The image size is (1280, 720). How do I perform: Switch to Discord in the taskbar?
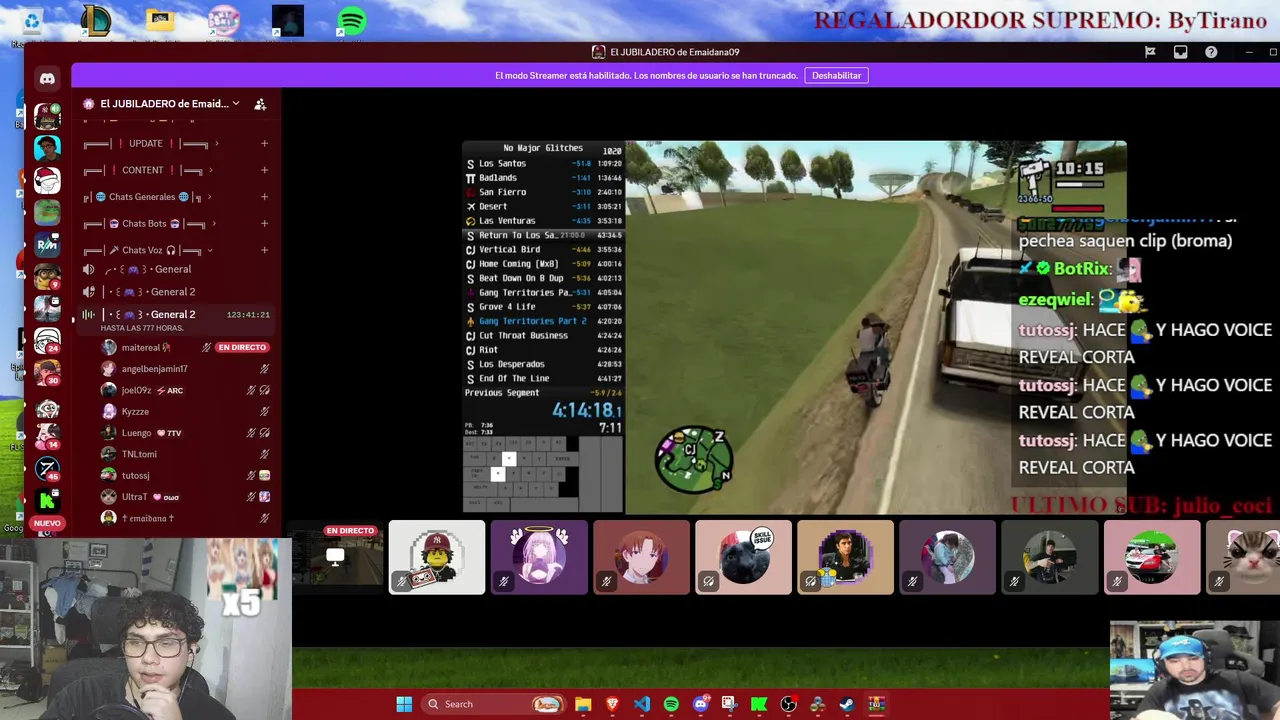[x=701, y=704]
